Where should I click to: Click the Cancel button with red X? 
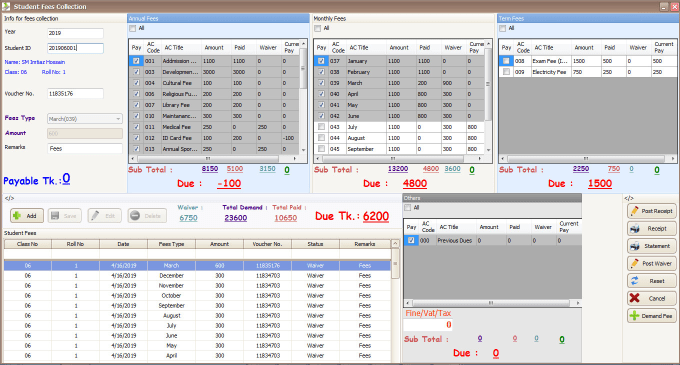(651, 298)
